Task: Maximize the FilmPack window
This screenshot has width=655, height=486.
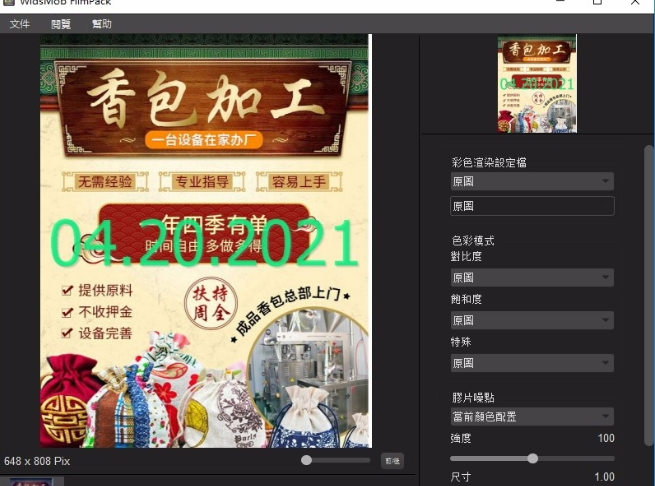Action: [597, 3]
